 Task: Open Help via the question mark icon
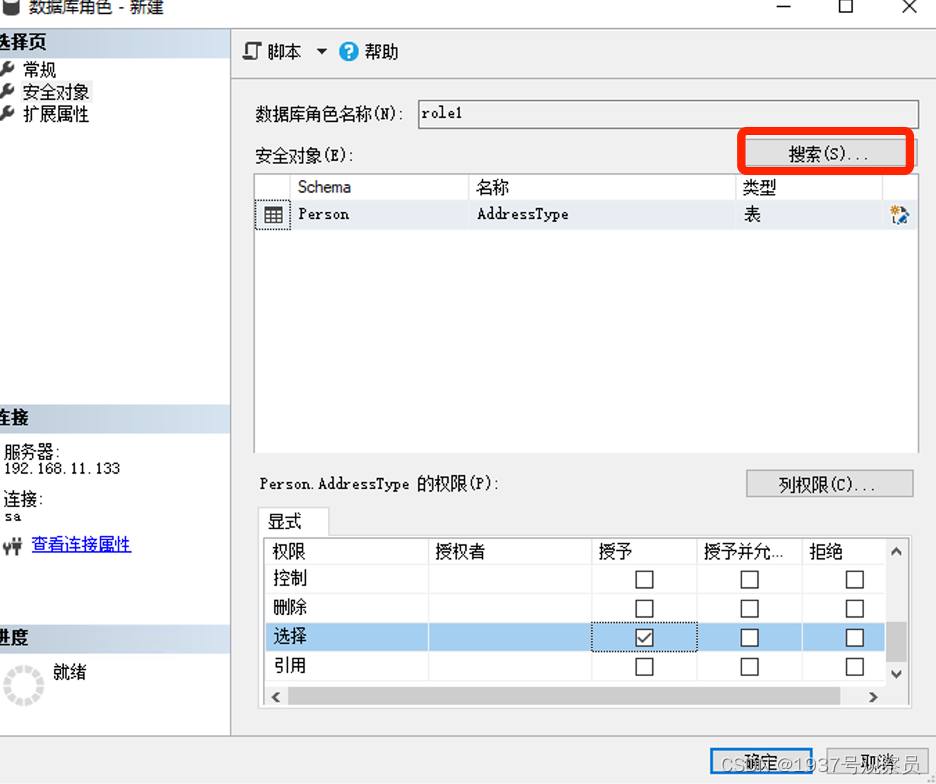click(348, 52)
